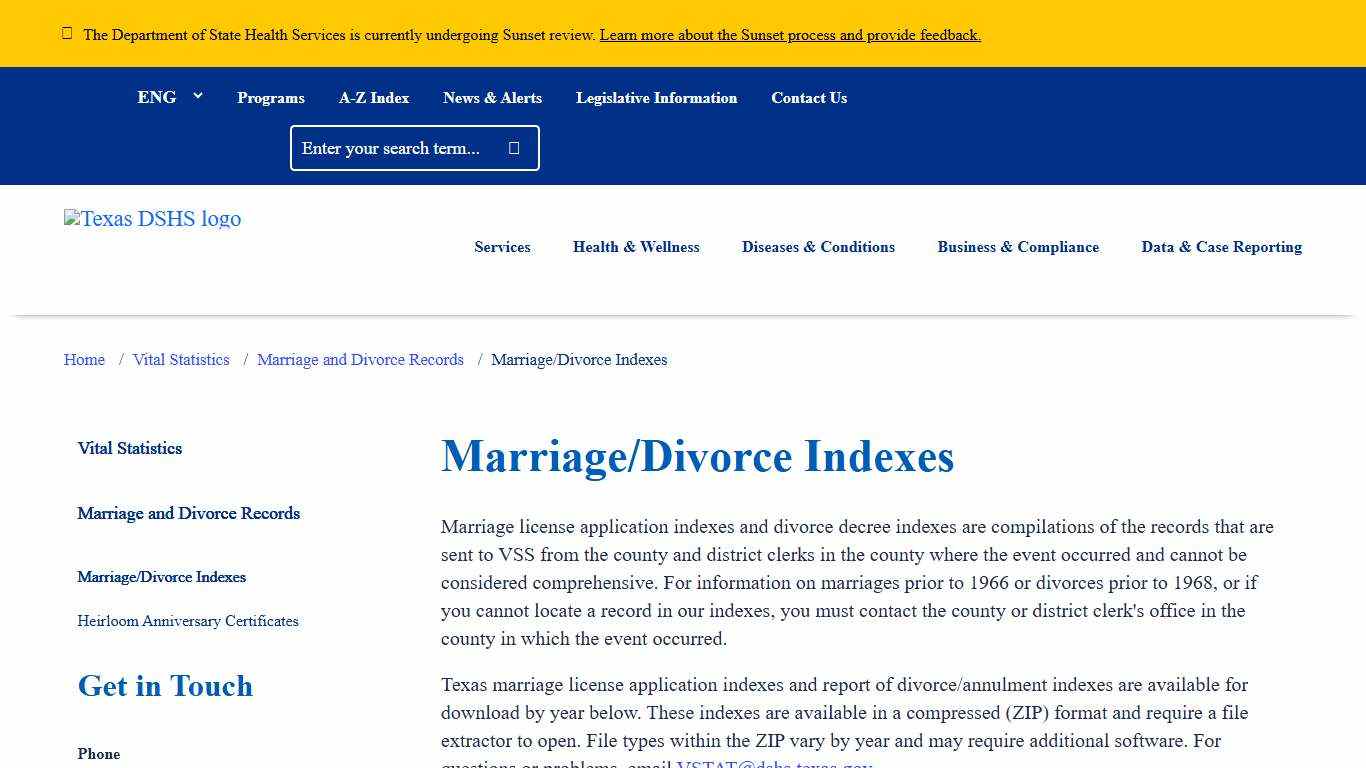Click the Sunset process feedback link

tap(790, 34)
